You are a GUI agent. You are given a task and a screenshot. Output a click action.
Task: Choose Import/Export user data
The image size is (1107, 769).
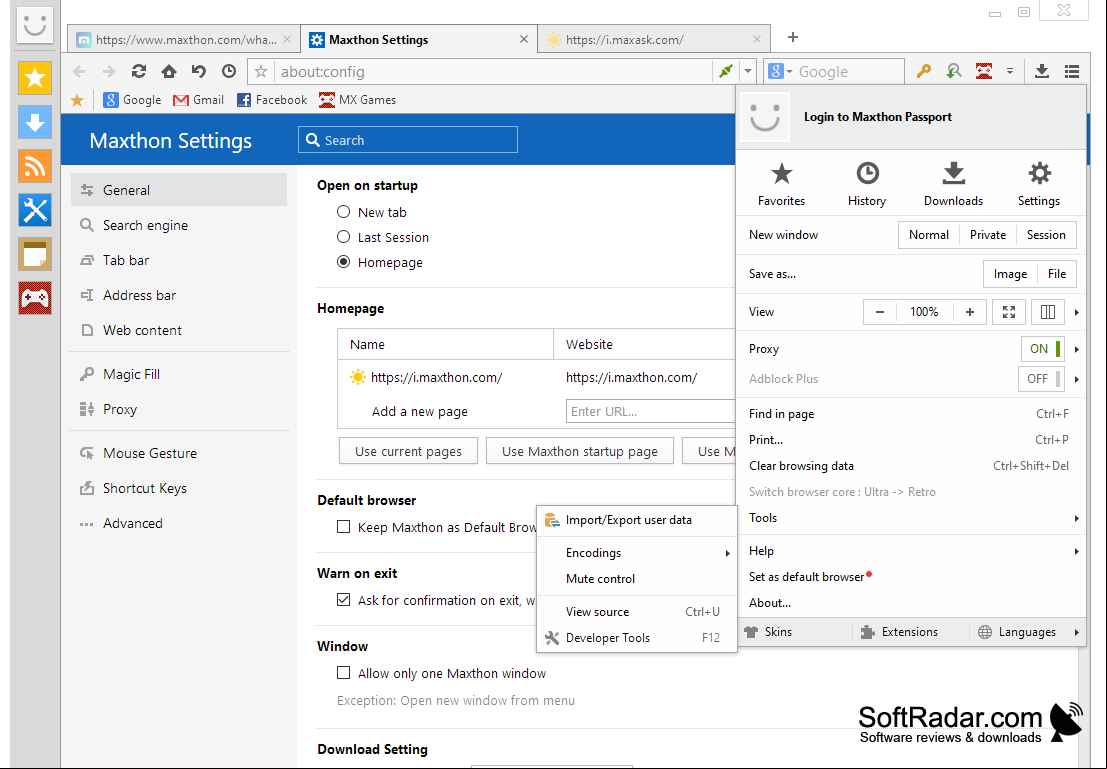point(637,520)
